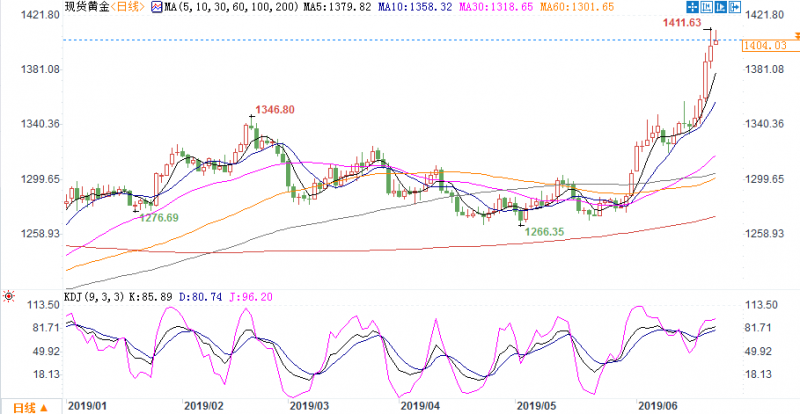Click the peak label 1346.80
This screenshot has width=800, height=414.
276,109
